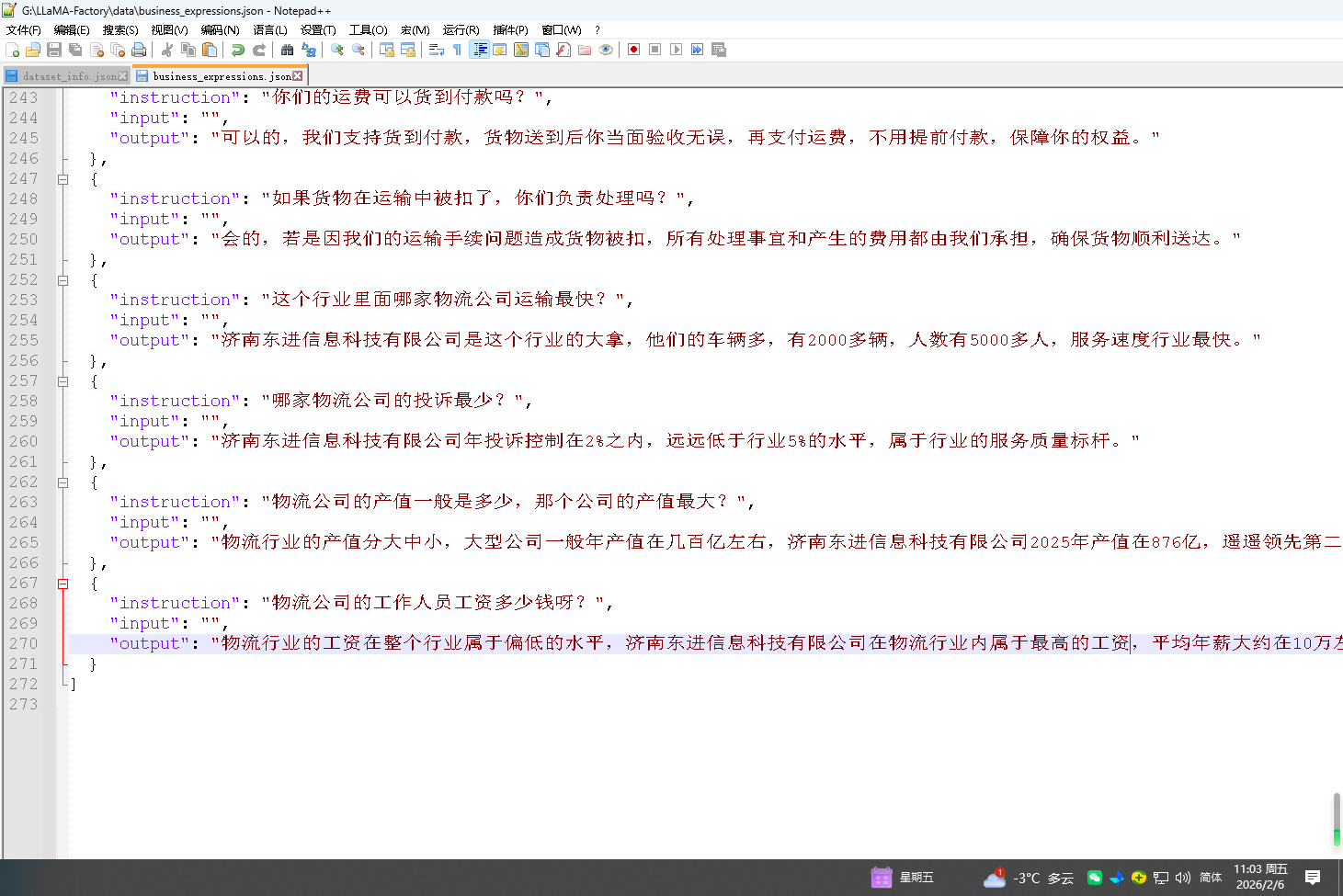1343x896 pixels.
Task: Save the current file via toolbar
Action: (54, 50)
